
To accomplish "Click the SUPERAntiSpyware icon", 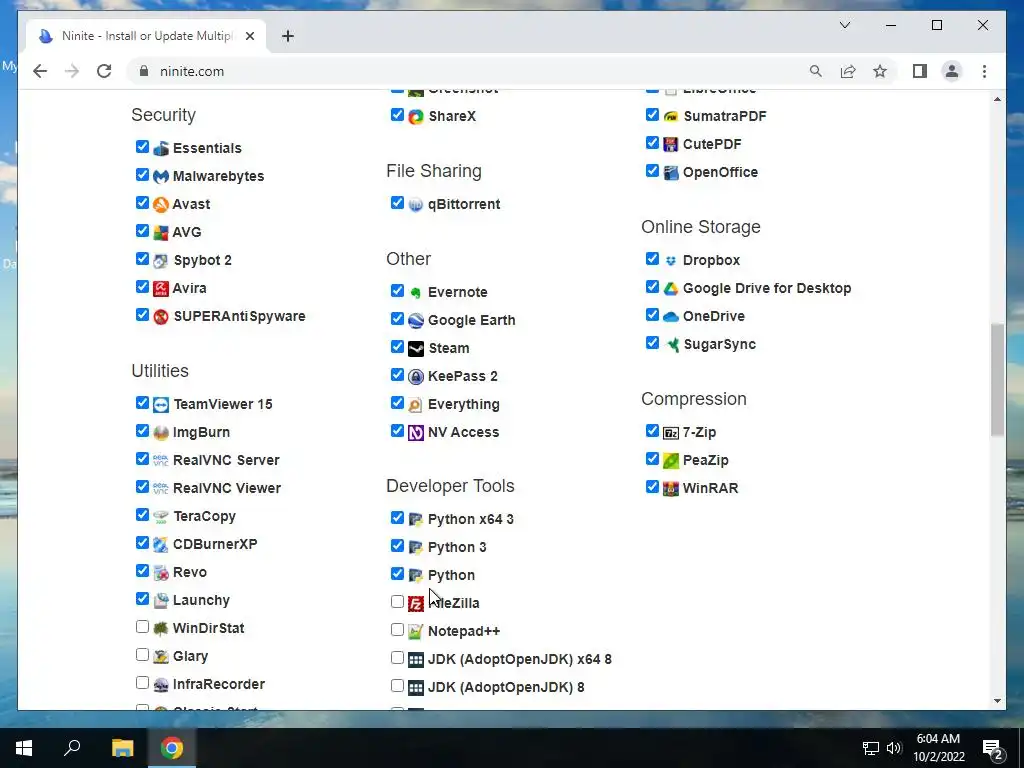I will click(x=161, y=317).
